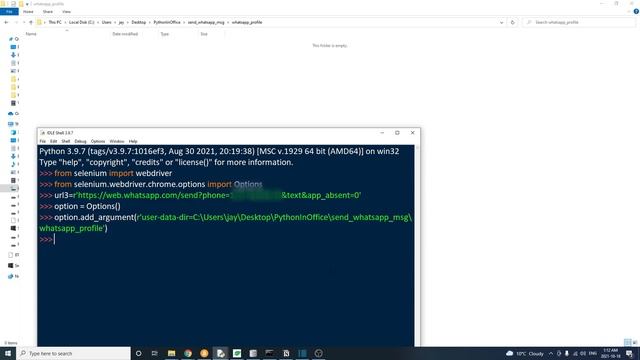Open the microphone tray icon
Image resolution: width=640 pixels, height=360 pixels.
pyautogui.click(x=567, y=353)
